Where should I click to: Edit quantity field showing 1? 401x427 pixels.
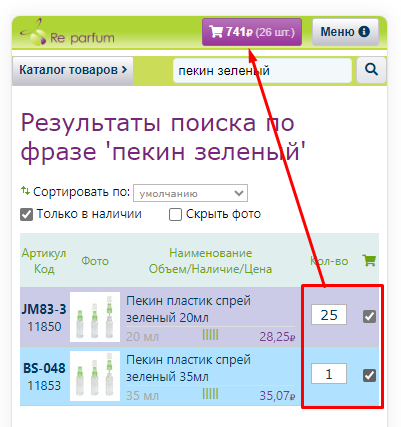(x=329, y=374)
